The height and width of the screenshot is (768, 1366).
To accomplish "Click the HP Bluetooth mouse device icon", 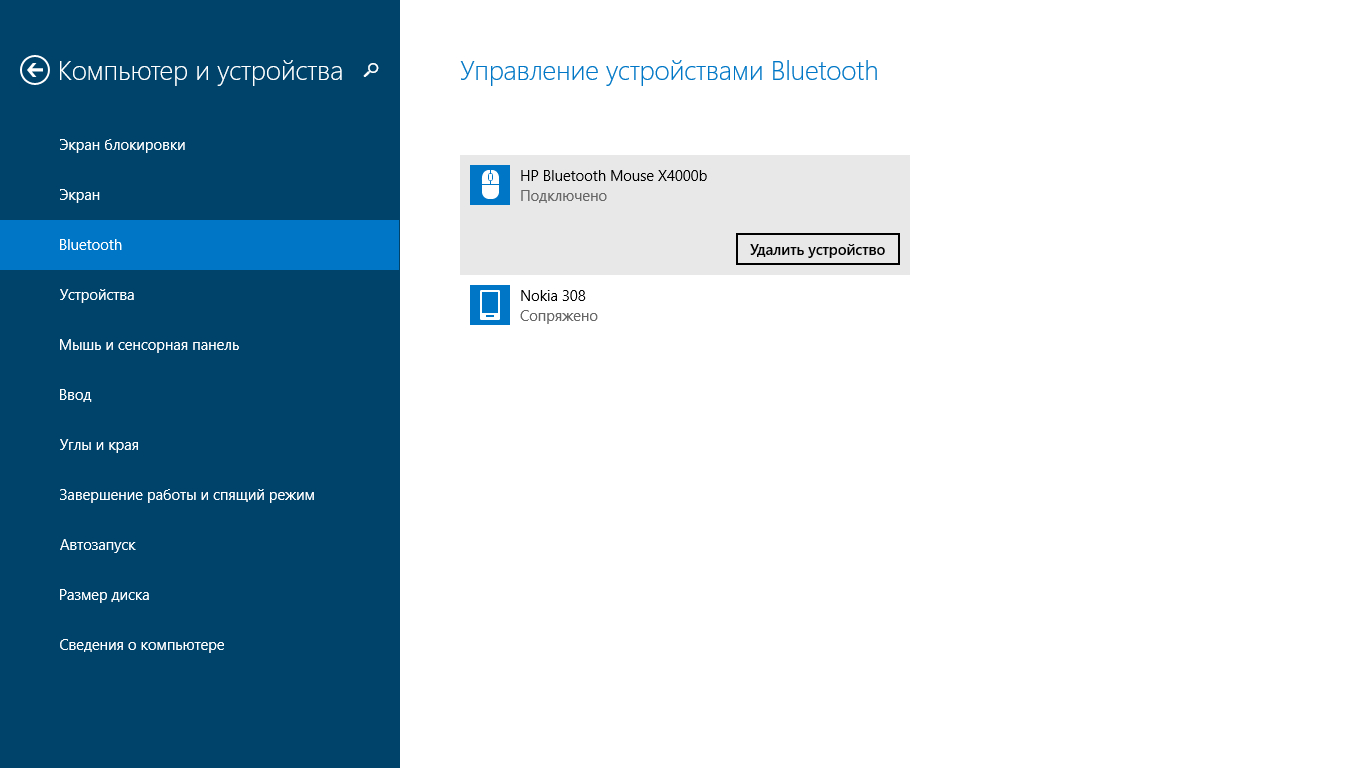I will [x=490, y=185].
